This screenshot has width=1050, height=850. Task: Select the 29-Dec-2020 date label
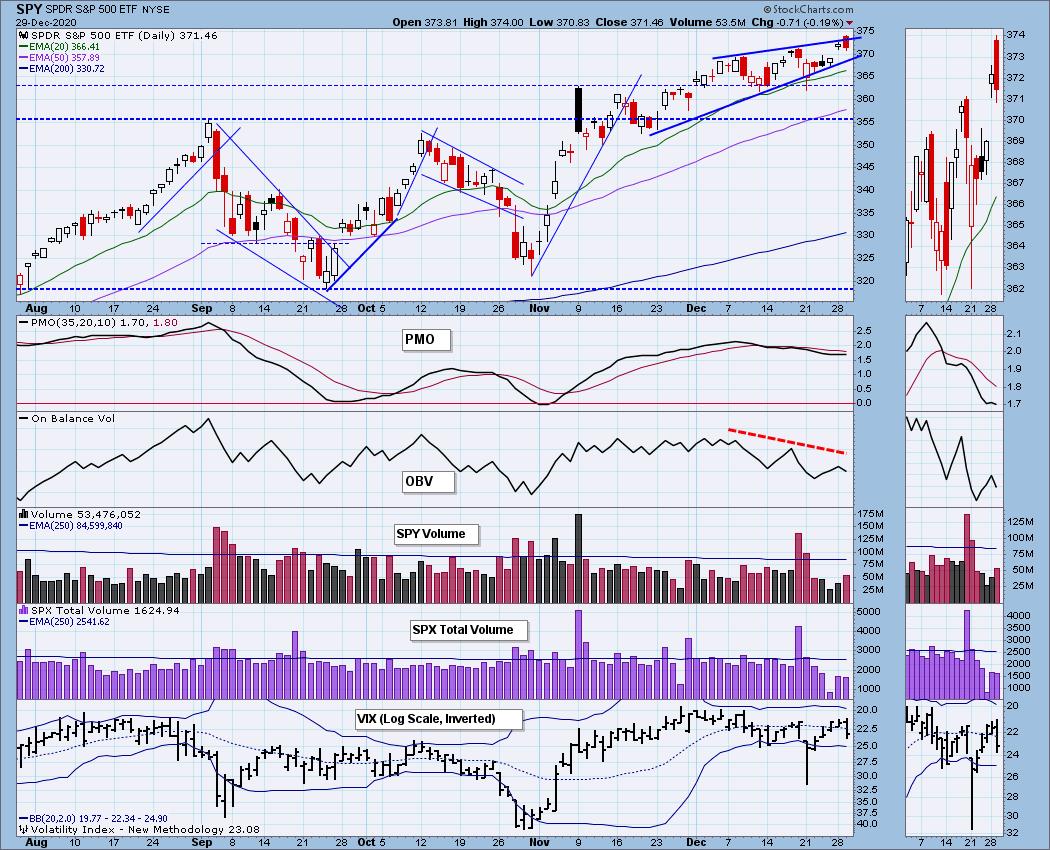(x=44, y=22)
